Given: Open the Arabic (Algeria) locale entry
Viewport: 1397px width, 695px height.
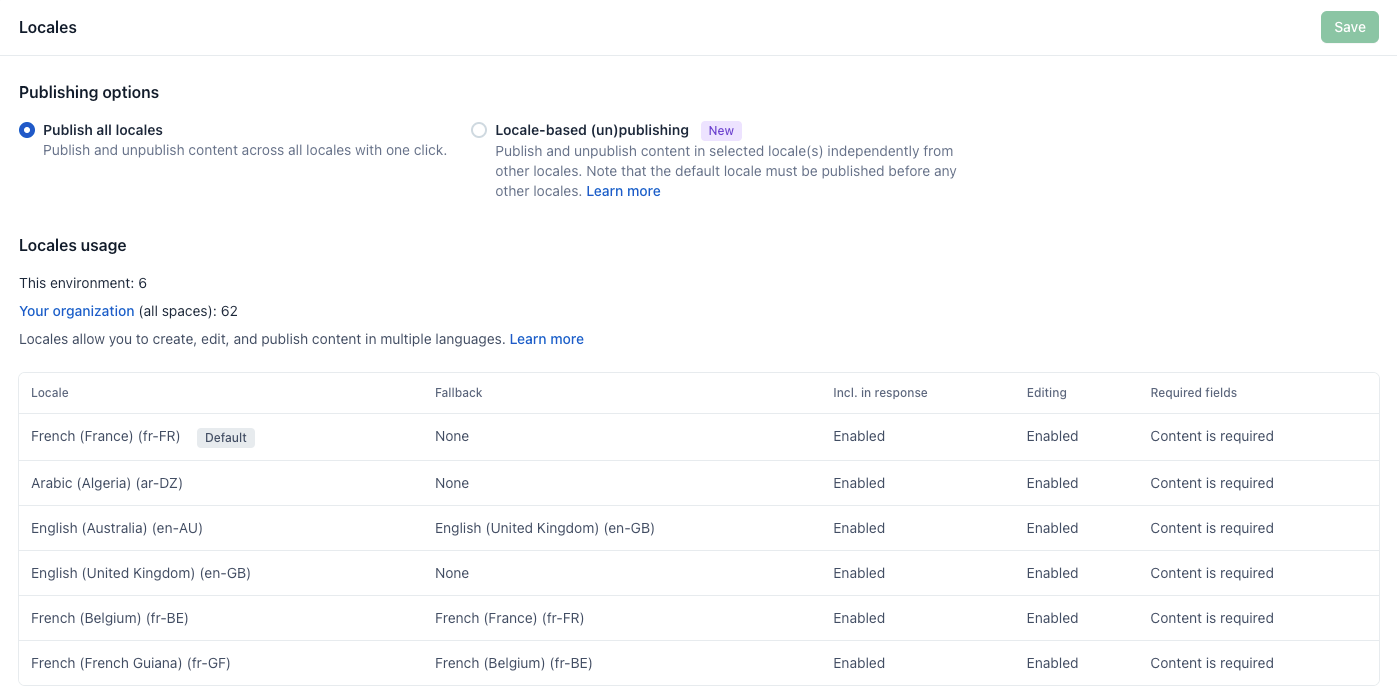Looking at the screenshot, I should (106, 483).
